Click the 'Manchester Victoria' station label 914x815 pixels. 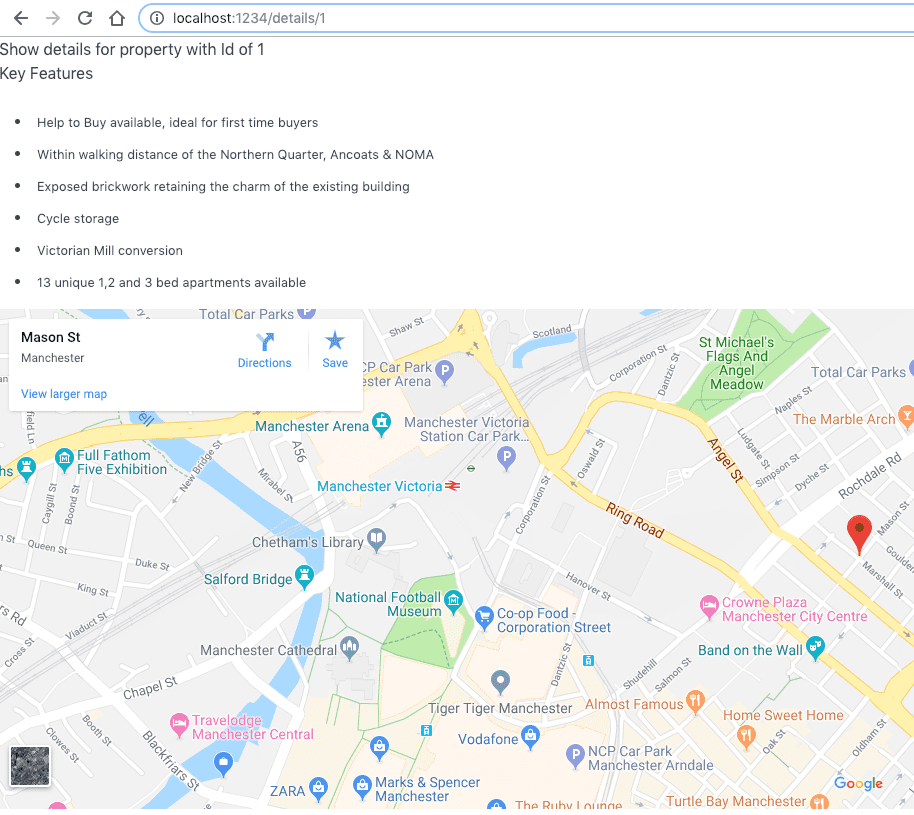[379, 486]
